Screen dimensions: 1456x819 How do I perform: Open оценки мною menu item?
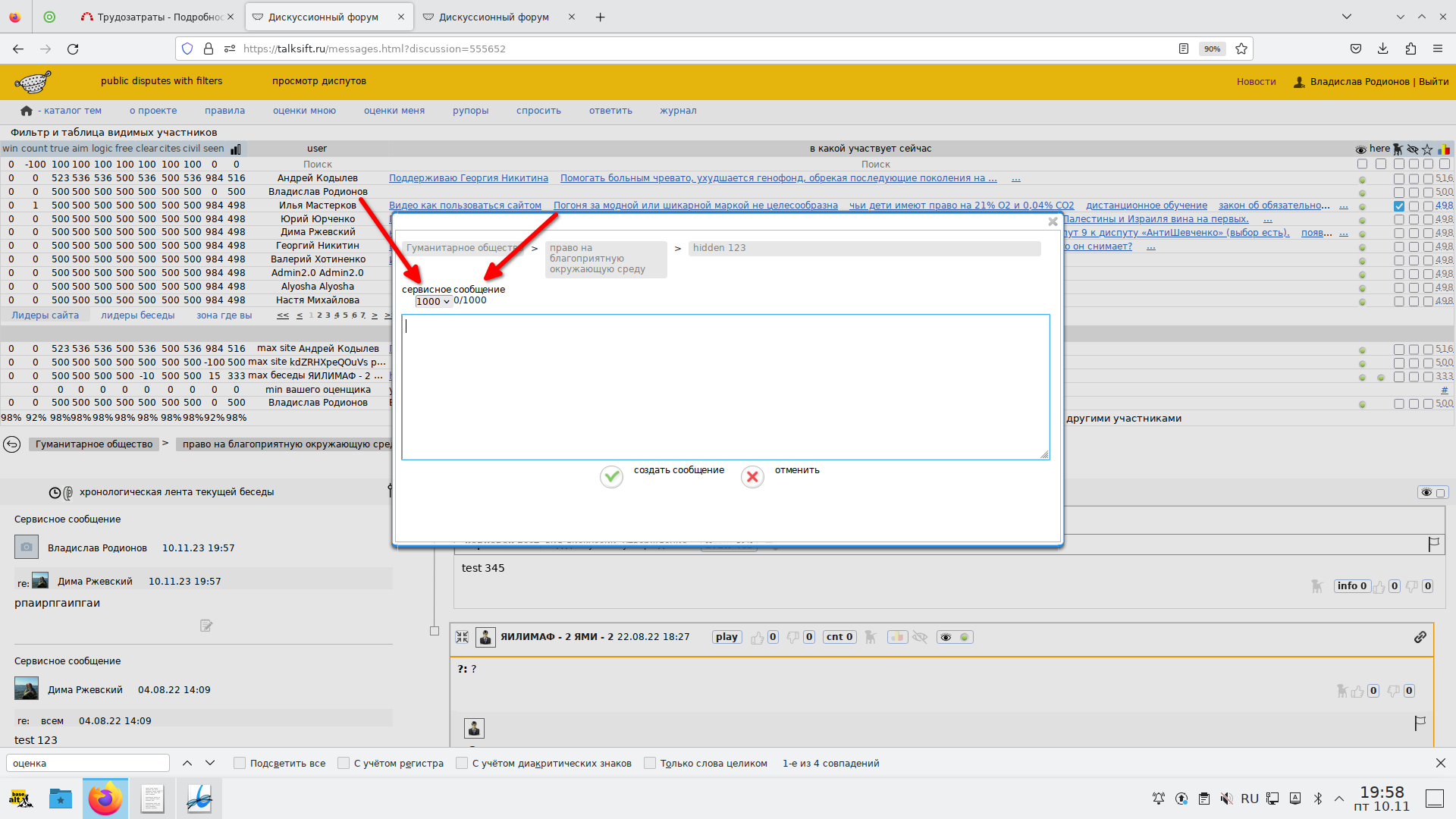pos(304,111)
